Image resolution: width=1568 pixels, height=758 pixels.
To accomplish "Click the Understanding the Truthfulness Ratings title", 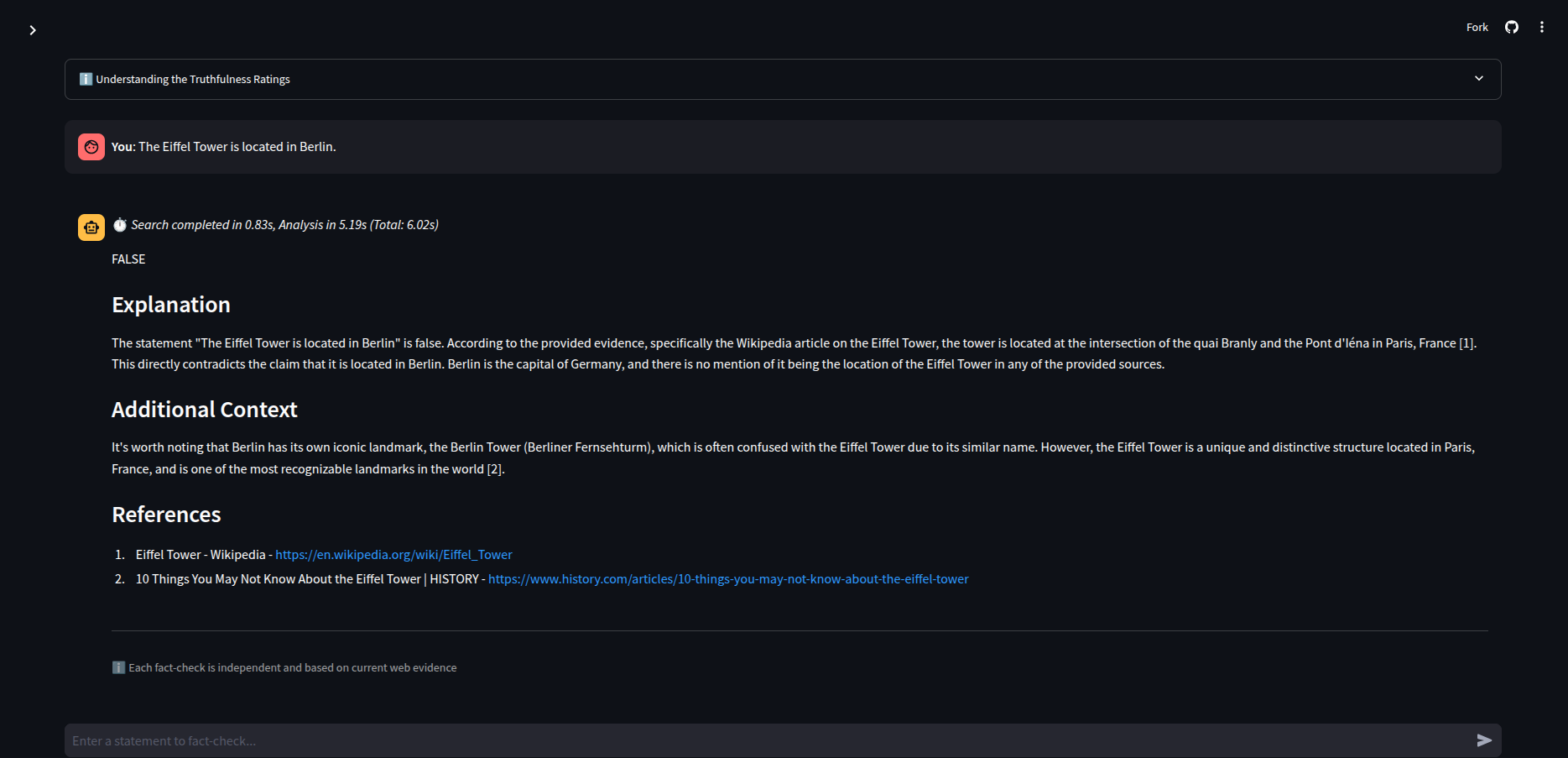I will (193, 80).
